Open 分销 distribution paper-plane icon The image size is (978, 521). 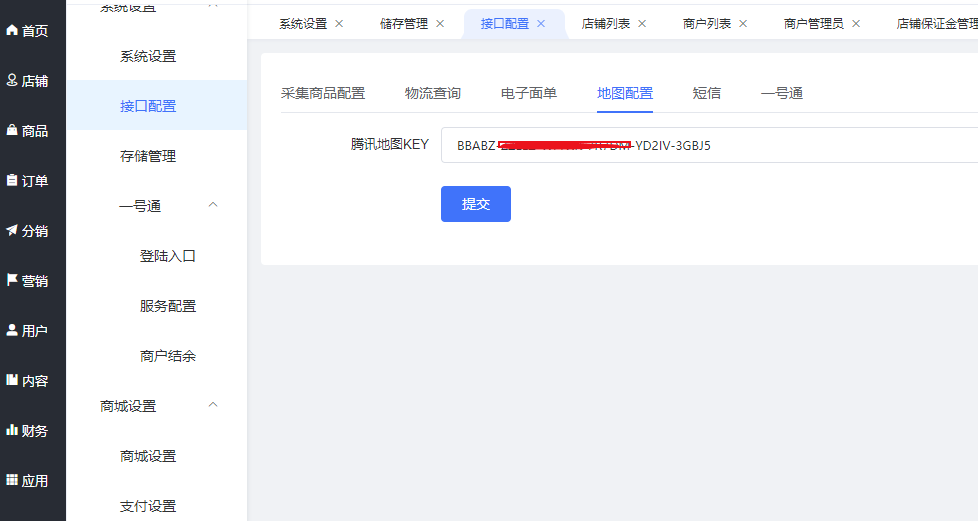[12, 230]
